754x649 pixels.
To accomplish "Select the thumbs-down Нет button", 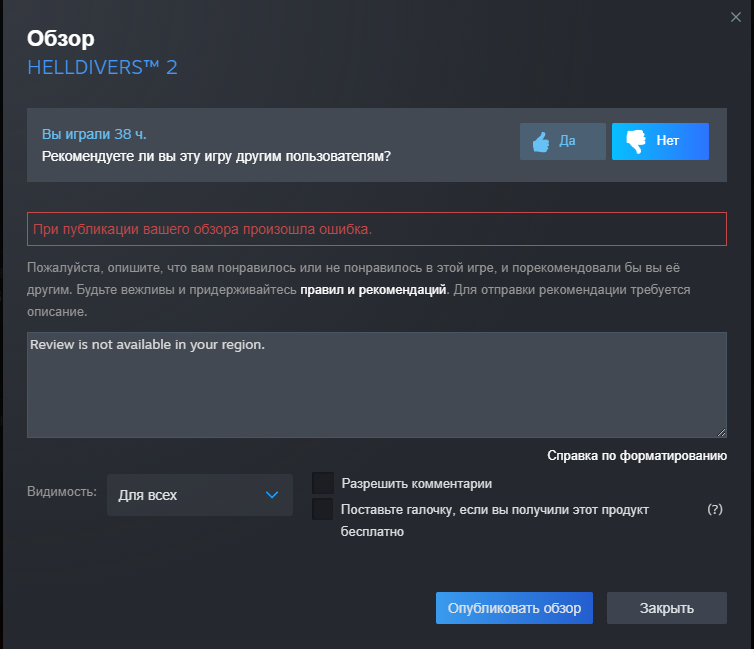I will [x=660, y=141].
